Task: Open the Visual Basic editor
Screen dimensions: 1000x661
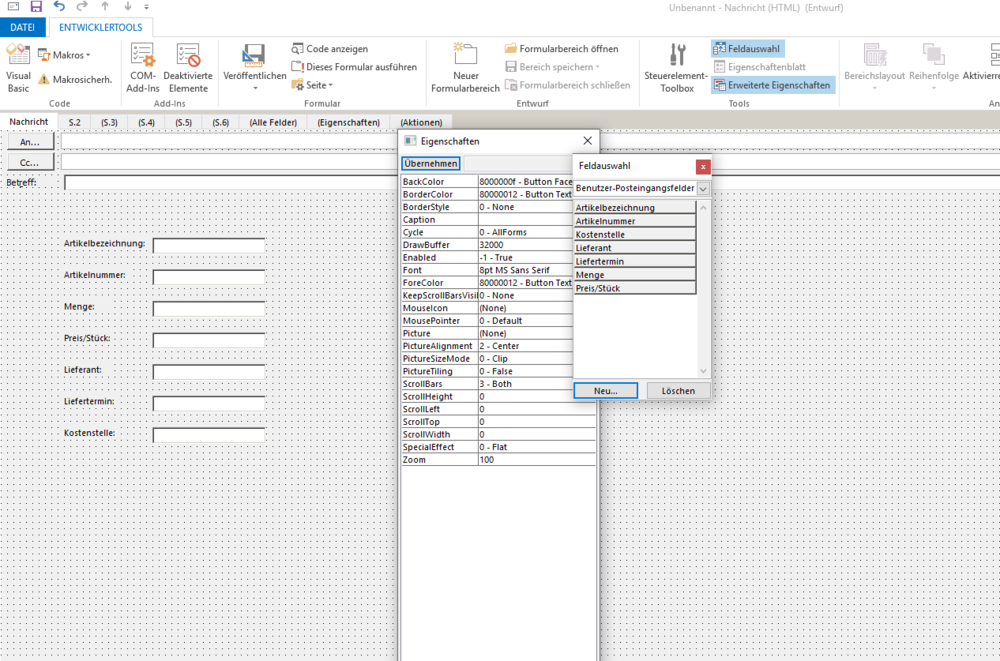Action: (x=18, y=68)
